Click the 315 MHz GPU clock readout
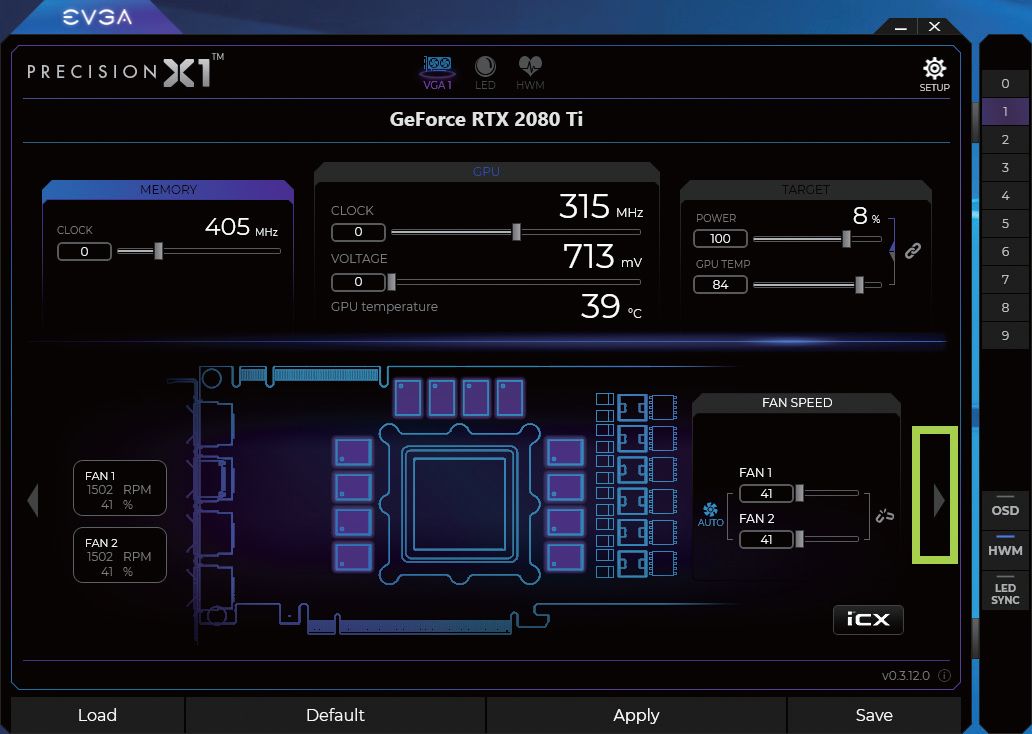 point(601,206)
